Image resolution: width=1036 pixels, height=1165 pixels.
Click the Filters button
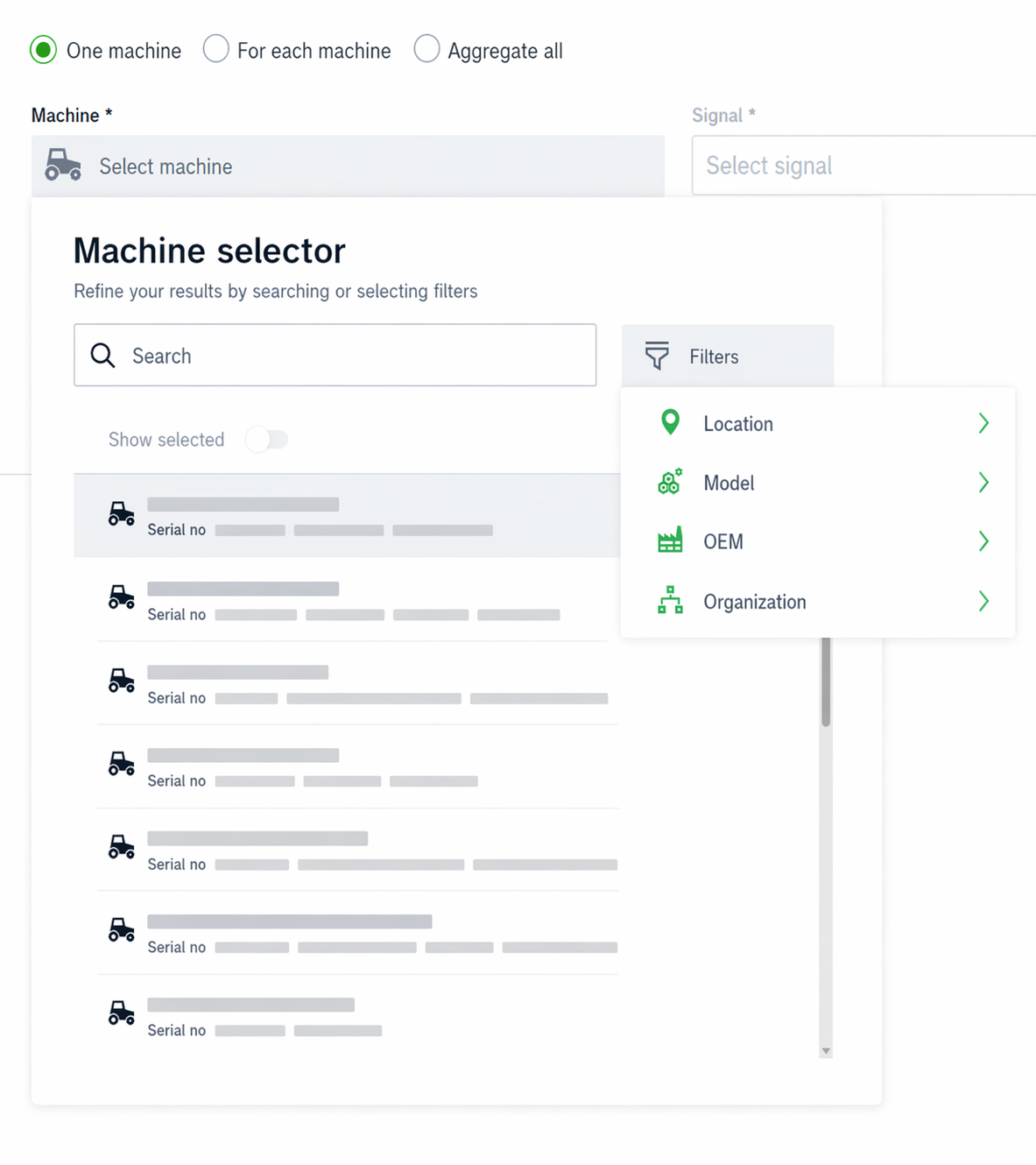(x=727, y=356)
